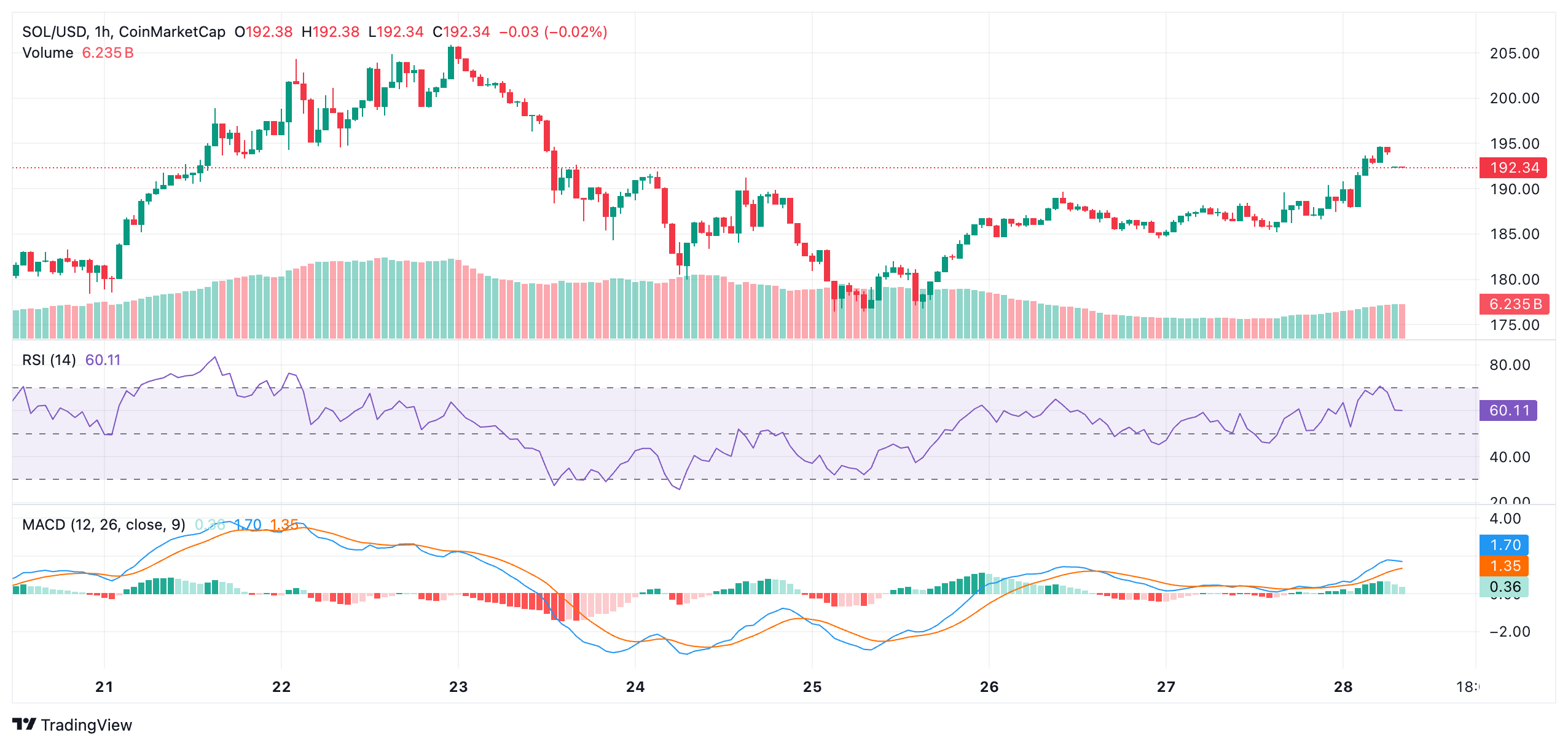The height and width of the screenshot is (746, 1568).
Task: Click date label 23 on time axis
Action: coord(458,686)
